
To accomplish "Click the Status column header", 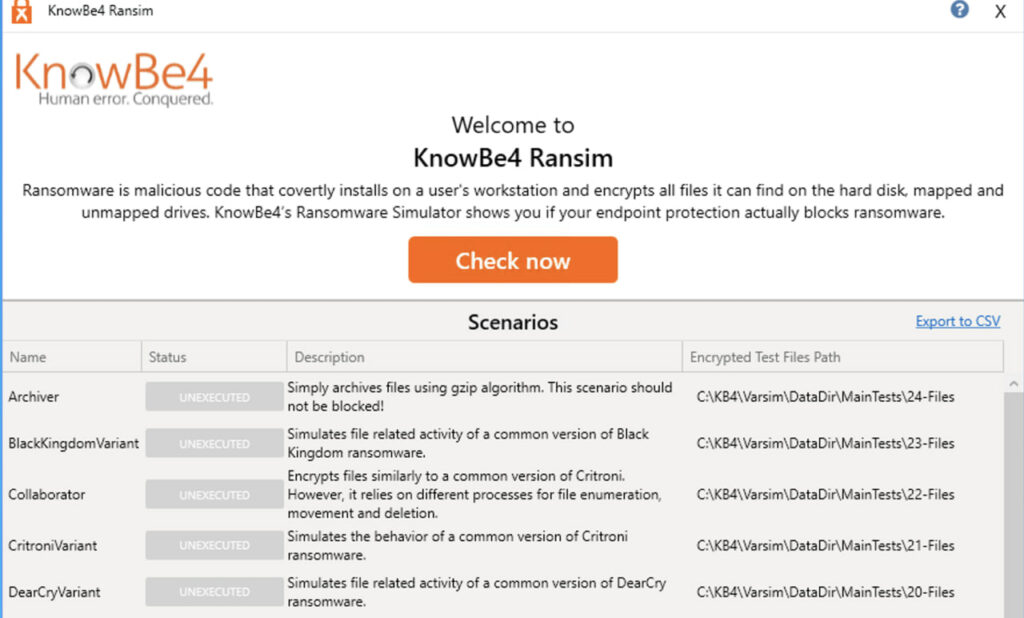I will point(214,357).
